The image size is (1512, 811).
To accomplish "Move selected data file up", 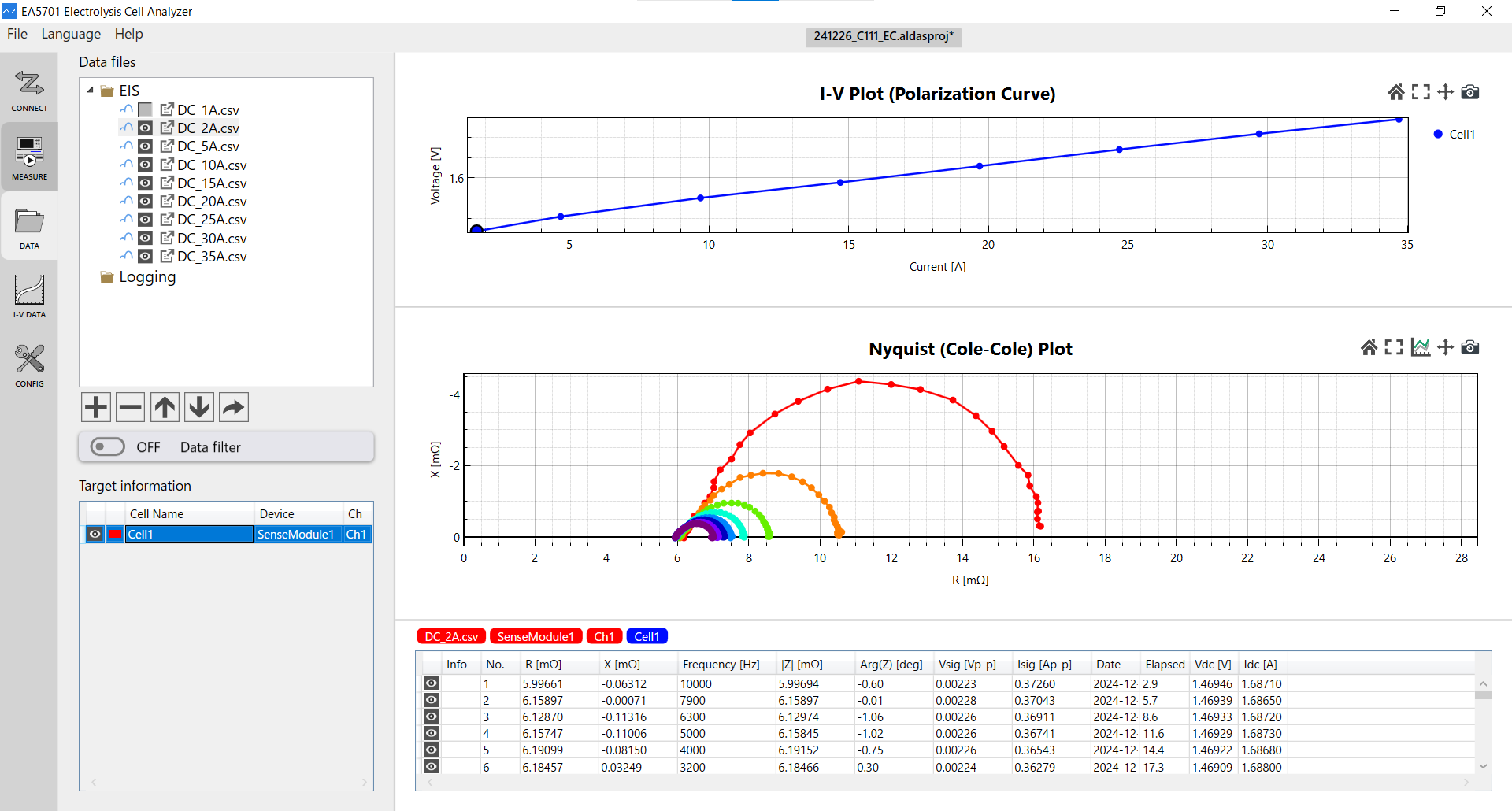I will click(165, 407).
